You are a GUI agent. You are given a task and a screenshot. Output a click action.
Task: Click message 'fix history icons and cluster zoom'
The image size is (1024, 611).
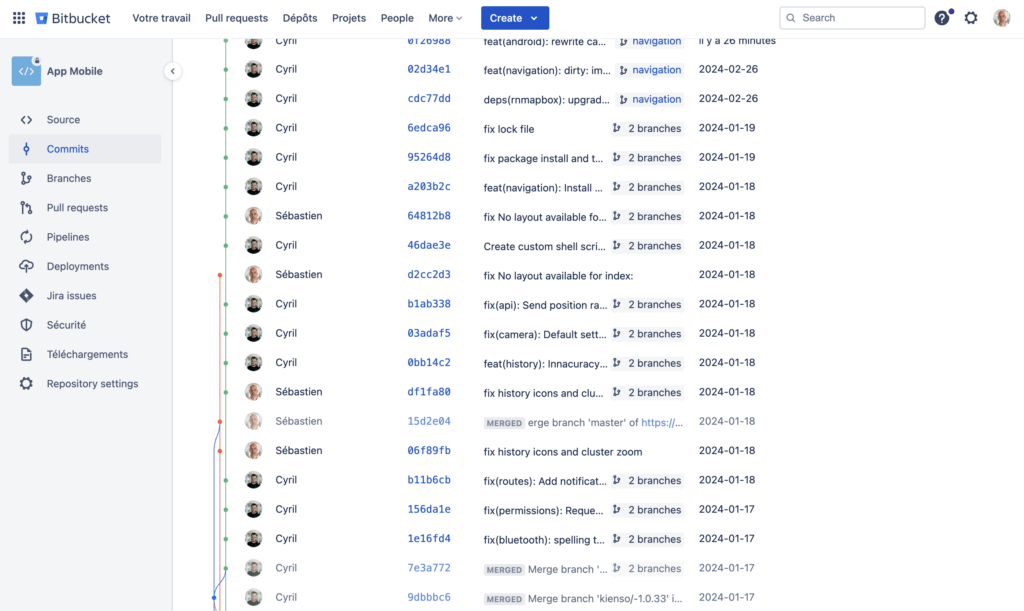click(x=563, y=452)
